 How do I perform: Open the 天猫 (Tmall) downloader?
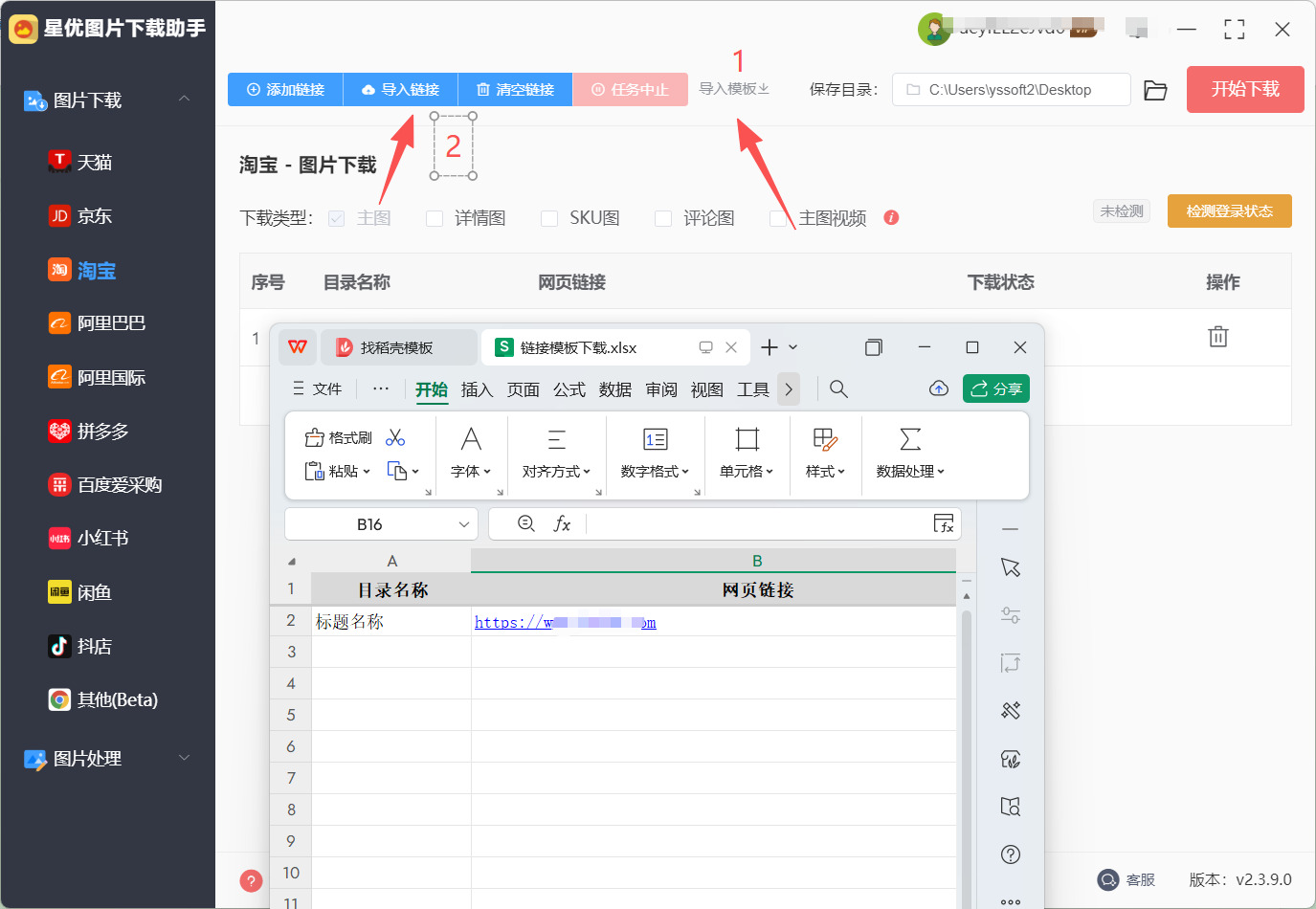coord(80,162)
